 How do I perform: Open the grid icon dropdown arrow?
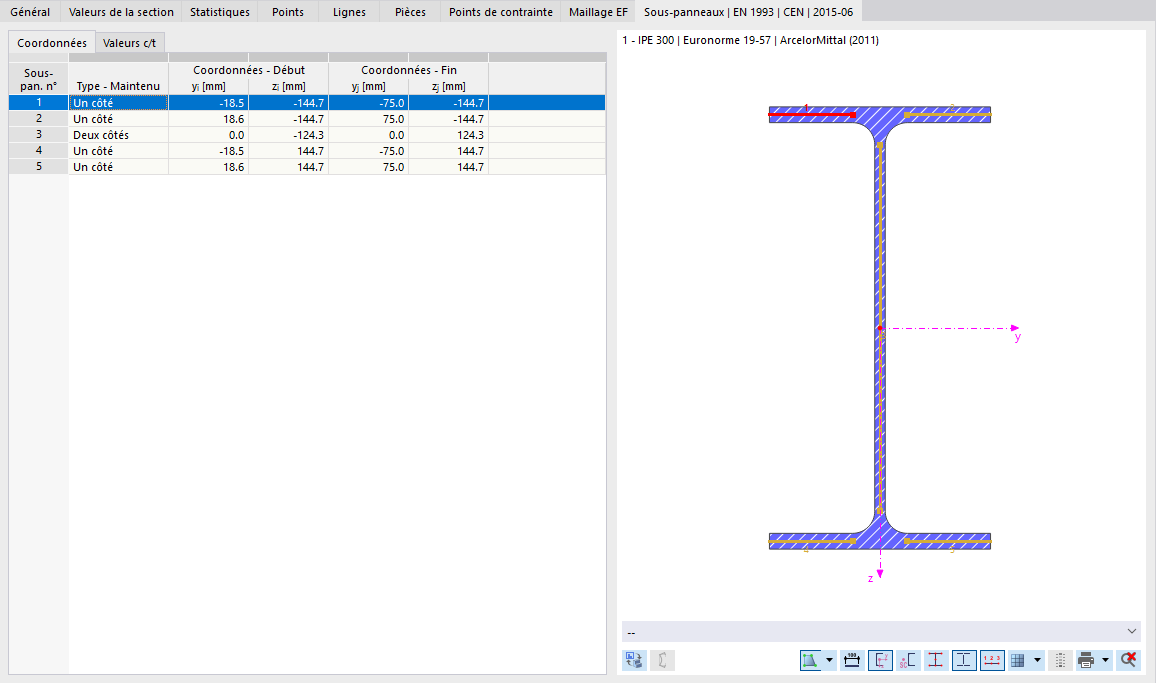tap(1037, 660)
